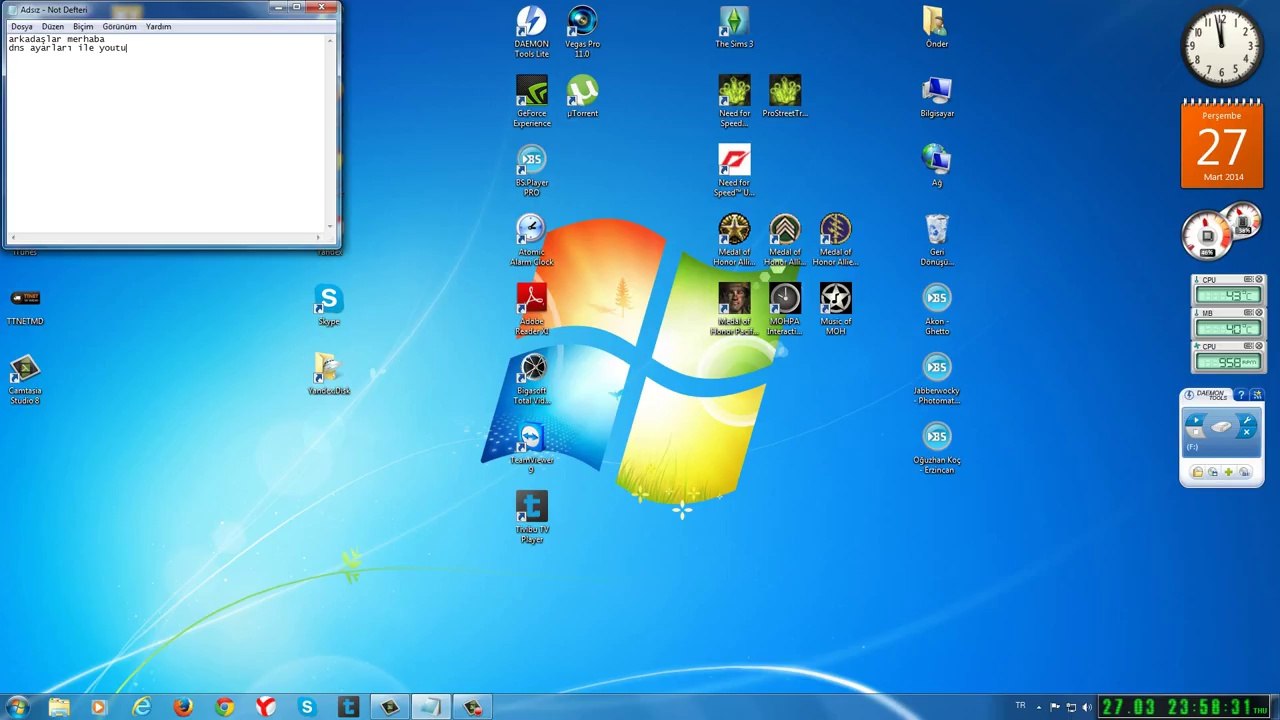Open Görünüm menu in Not Defteri
The width and height of the screenshot is (1280, 720).
[x=119, y=26]
